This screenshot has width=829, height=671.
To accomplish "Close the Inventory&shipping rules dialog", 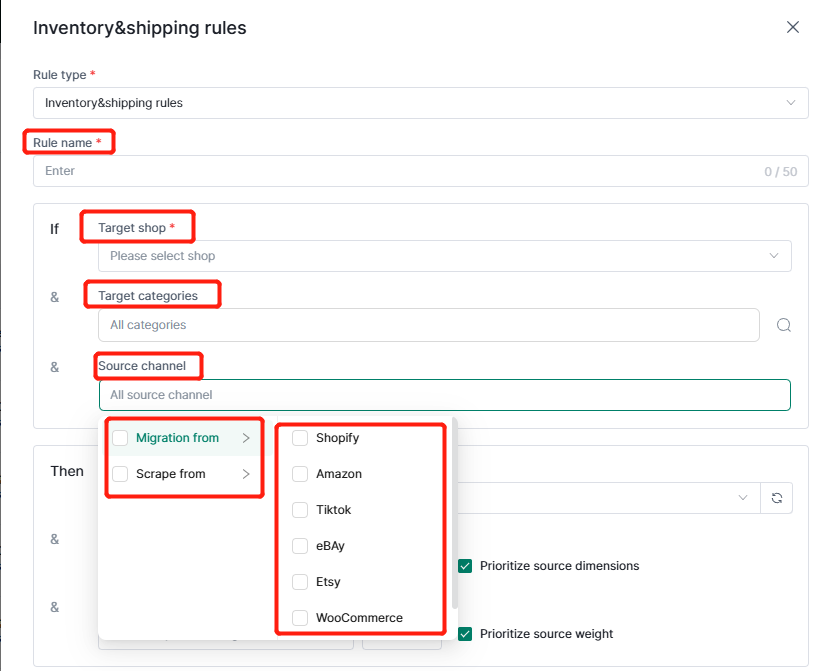I will pos(793,27).
